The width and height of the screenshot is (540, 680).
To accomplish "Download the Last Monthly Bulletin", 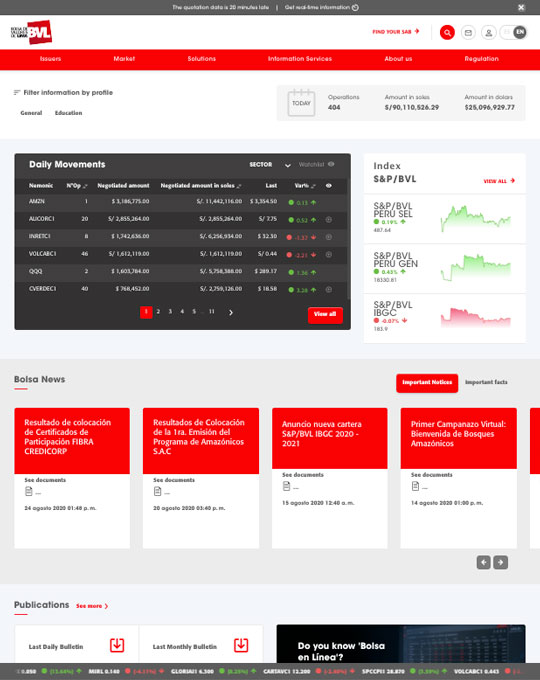I will pyautogui.click(x=241, y=645).
